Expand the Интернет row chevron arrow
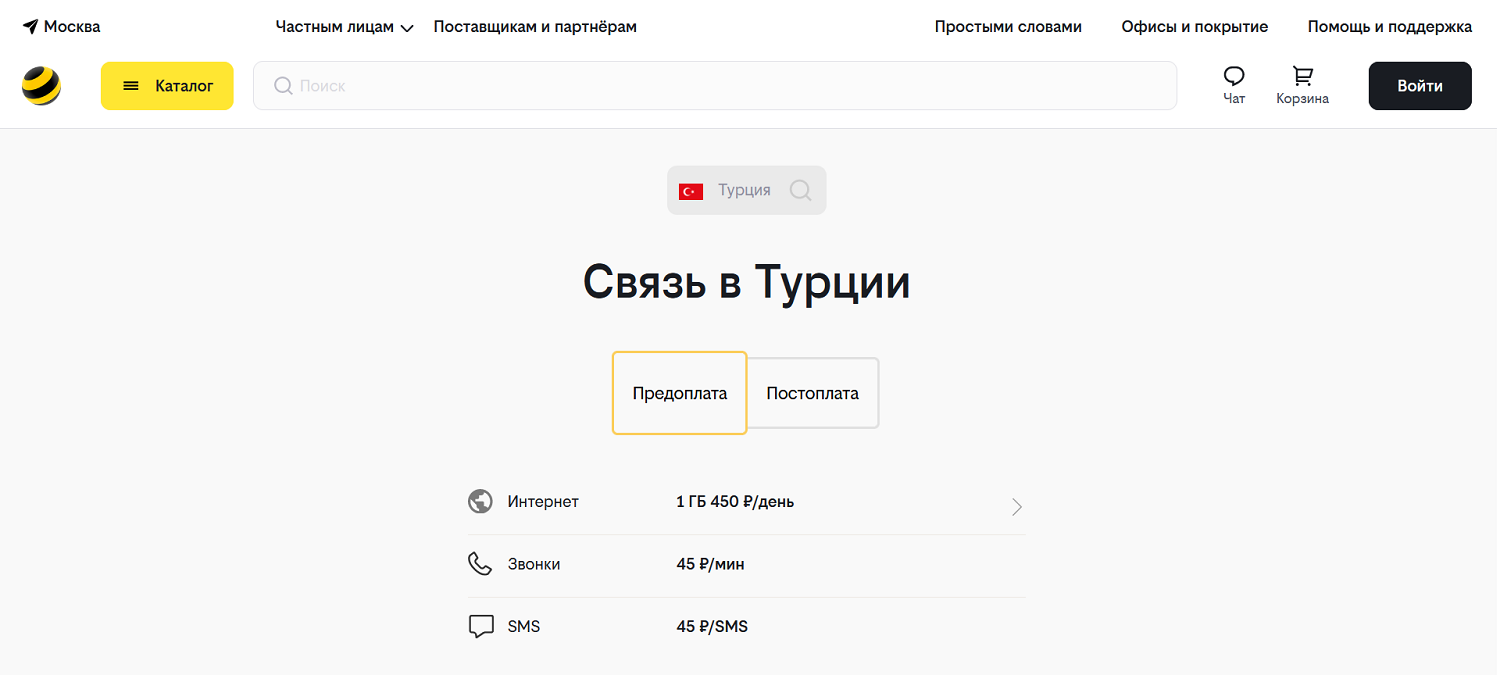 1017,507
